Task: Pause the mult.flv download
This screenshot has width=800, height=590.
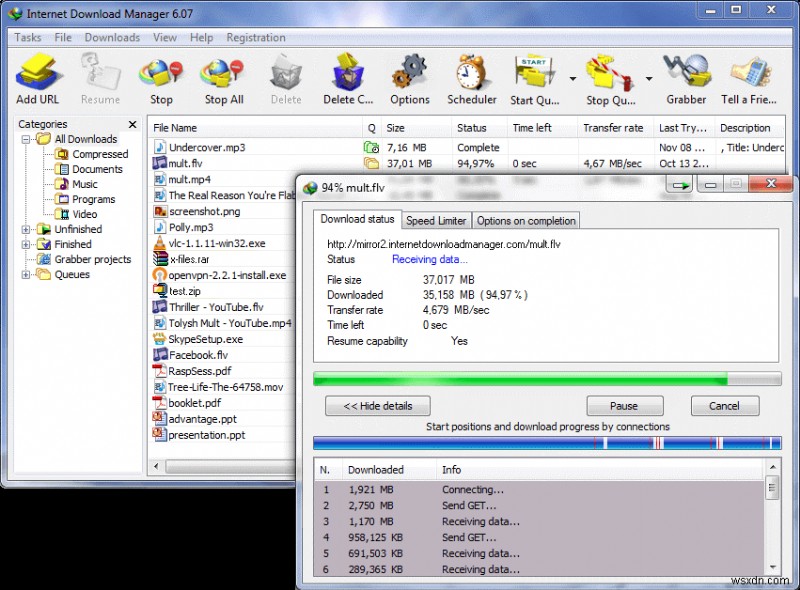Action: pyautogui.click(x=625, y=406)
